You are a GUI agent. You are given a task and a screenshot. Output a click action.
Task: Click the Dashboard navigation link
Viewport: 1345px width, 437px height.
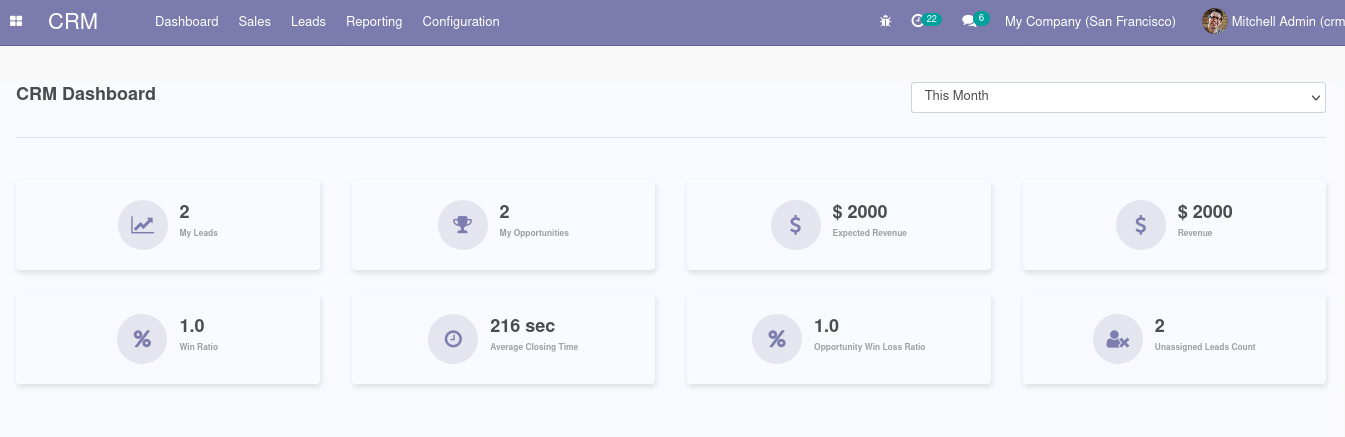tap(186, 21)
